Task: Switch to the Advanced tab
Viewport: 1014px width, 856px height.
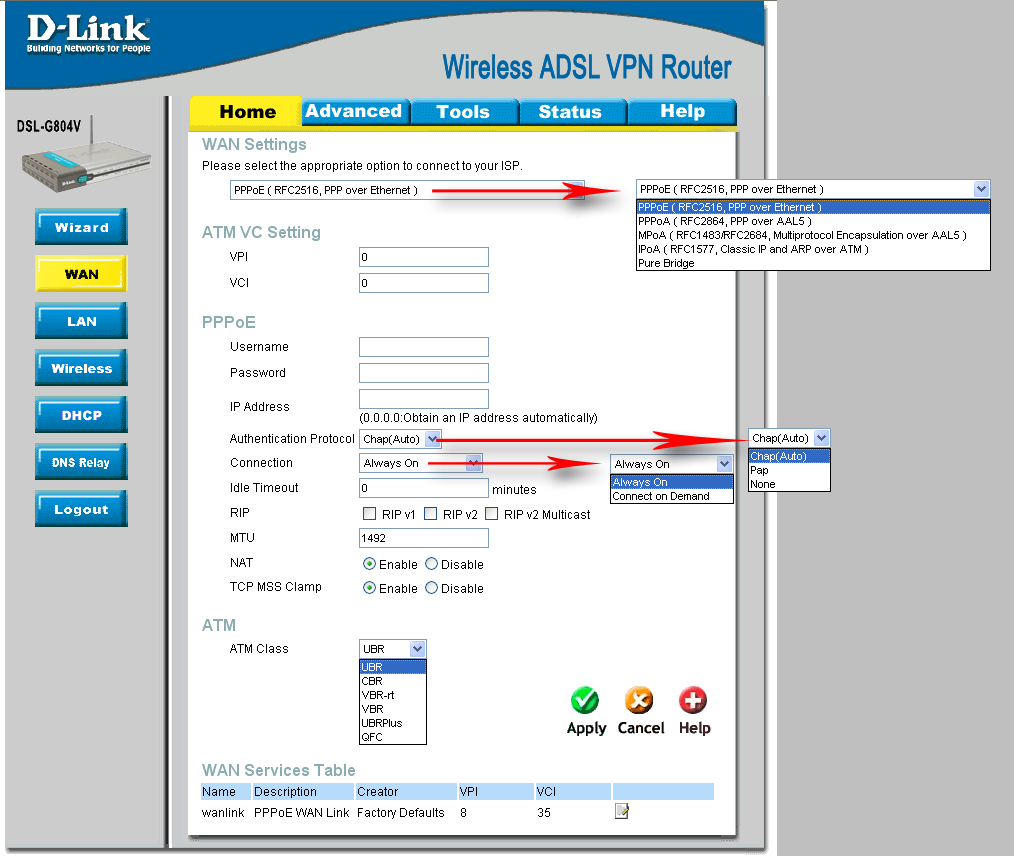Action: 354,111
